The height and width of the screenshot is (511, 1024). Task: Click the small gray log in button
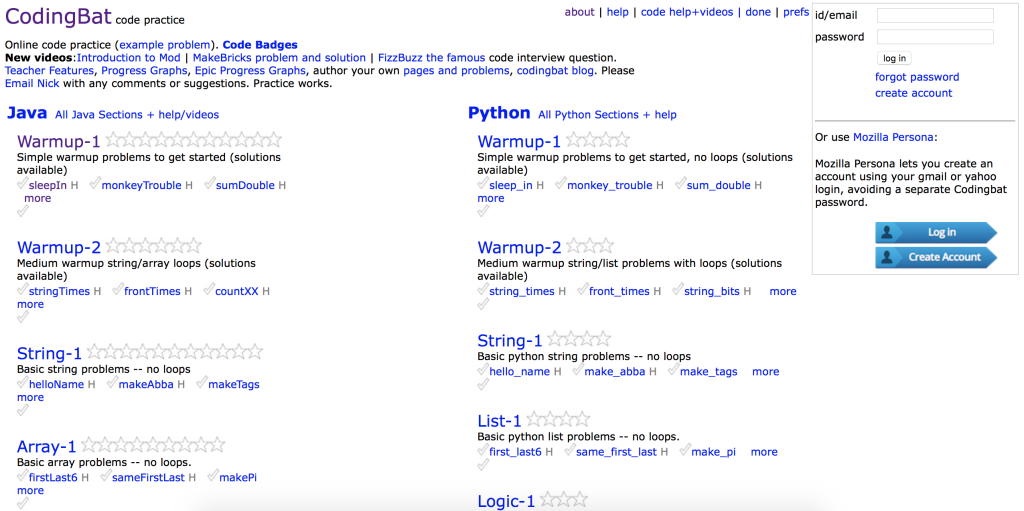point(894,58)
